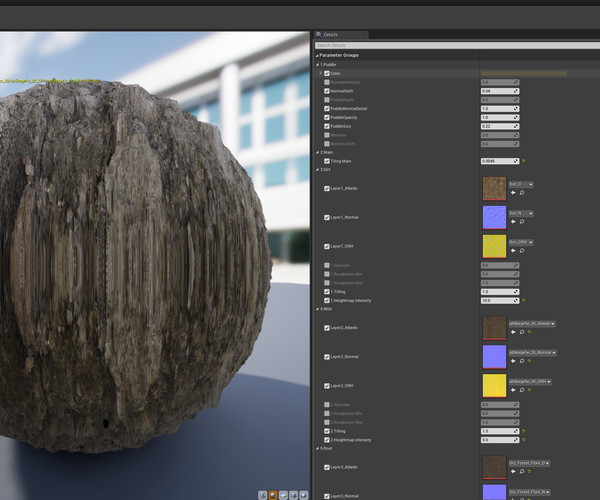Enable the 1.Specular parameter checkbox
Screen dimensions: 600x500
point(327,265)
